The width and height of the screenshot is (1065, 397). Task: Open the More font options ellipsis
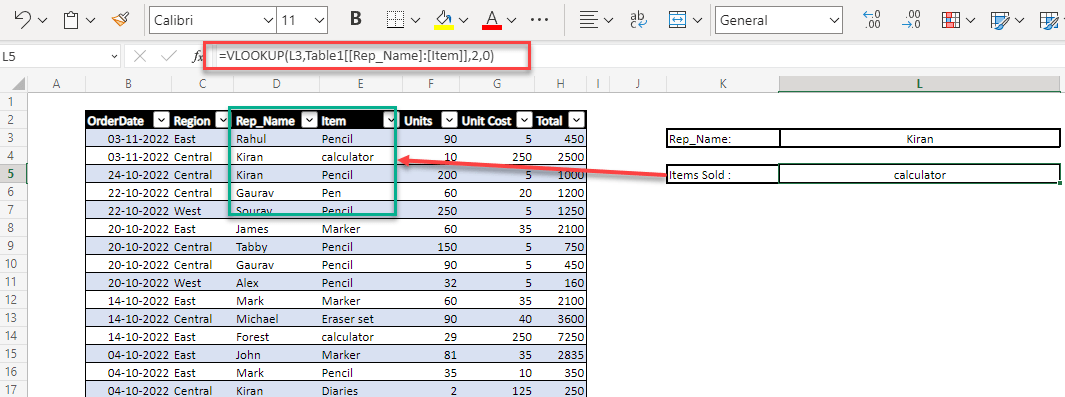(x=539, y=20)
